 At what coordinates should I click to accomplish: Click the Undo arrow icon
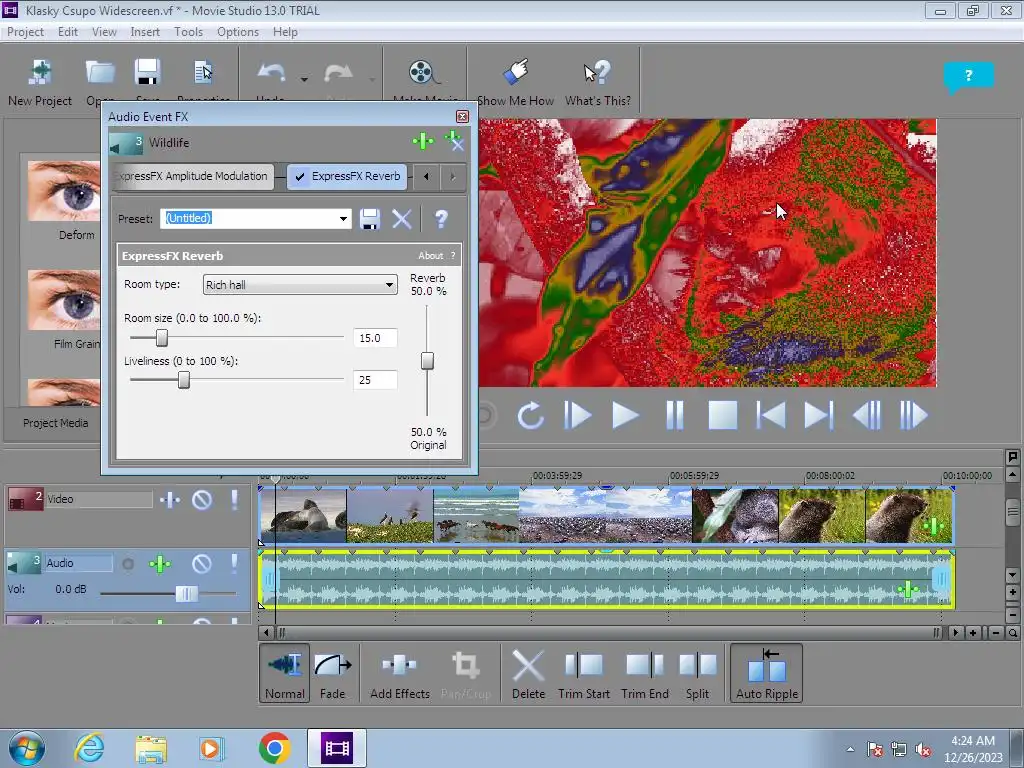tap(272, 72)
